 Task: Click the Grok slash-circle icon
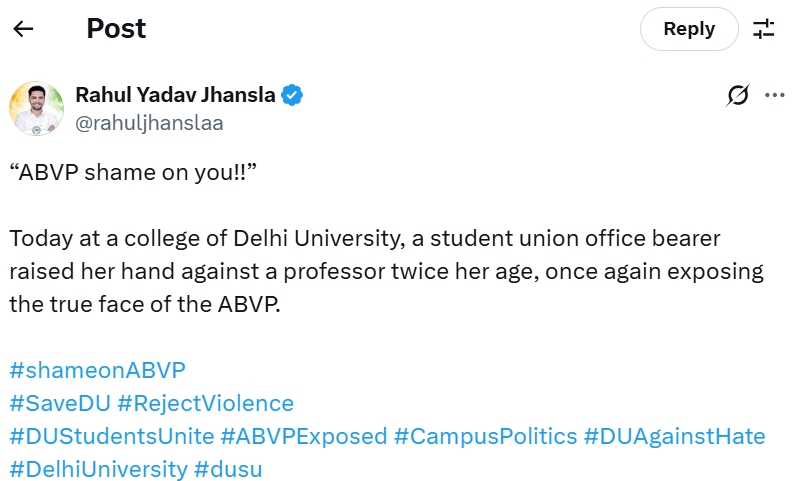(738, 96)
